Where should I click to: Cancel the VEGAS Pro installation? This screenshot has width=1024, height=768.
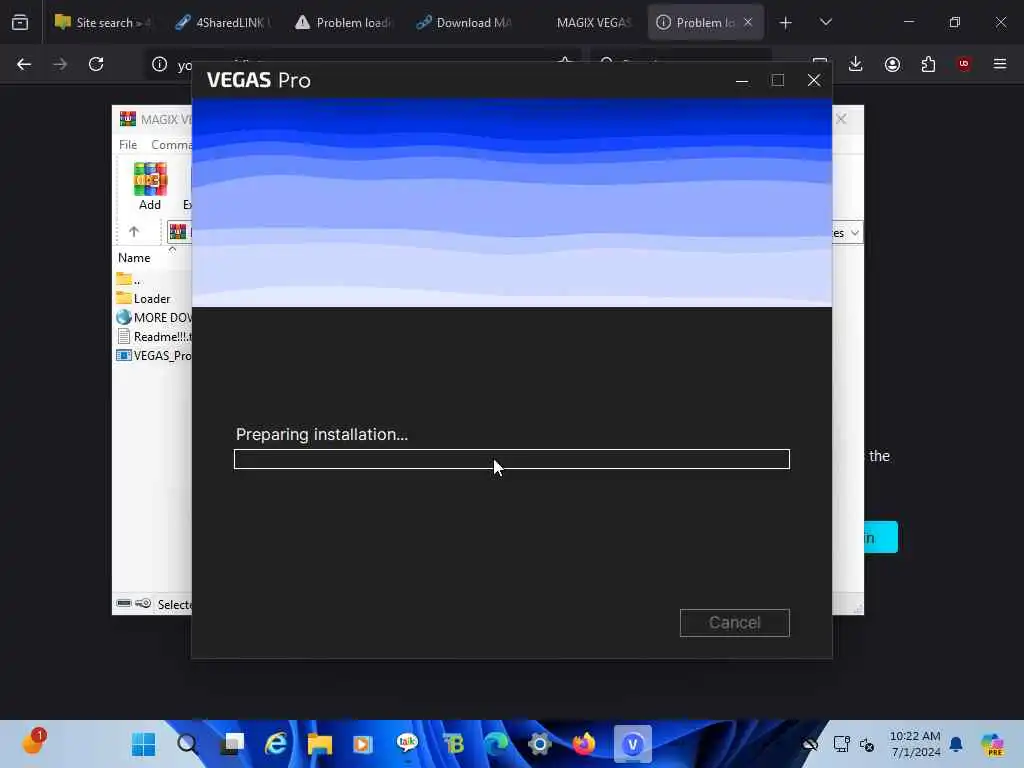coord(734,622)
